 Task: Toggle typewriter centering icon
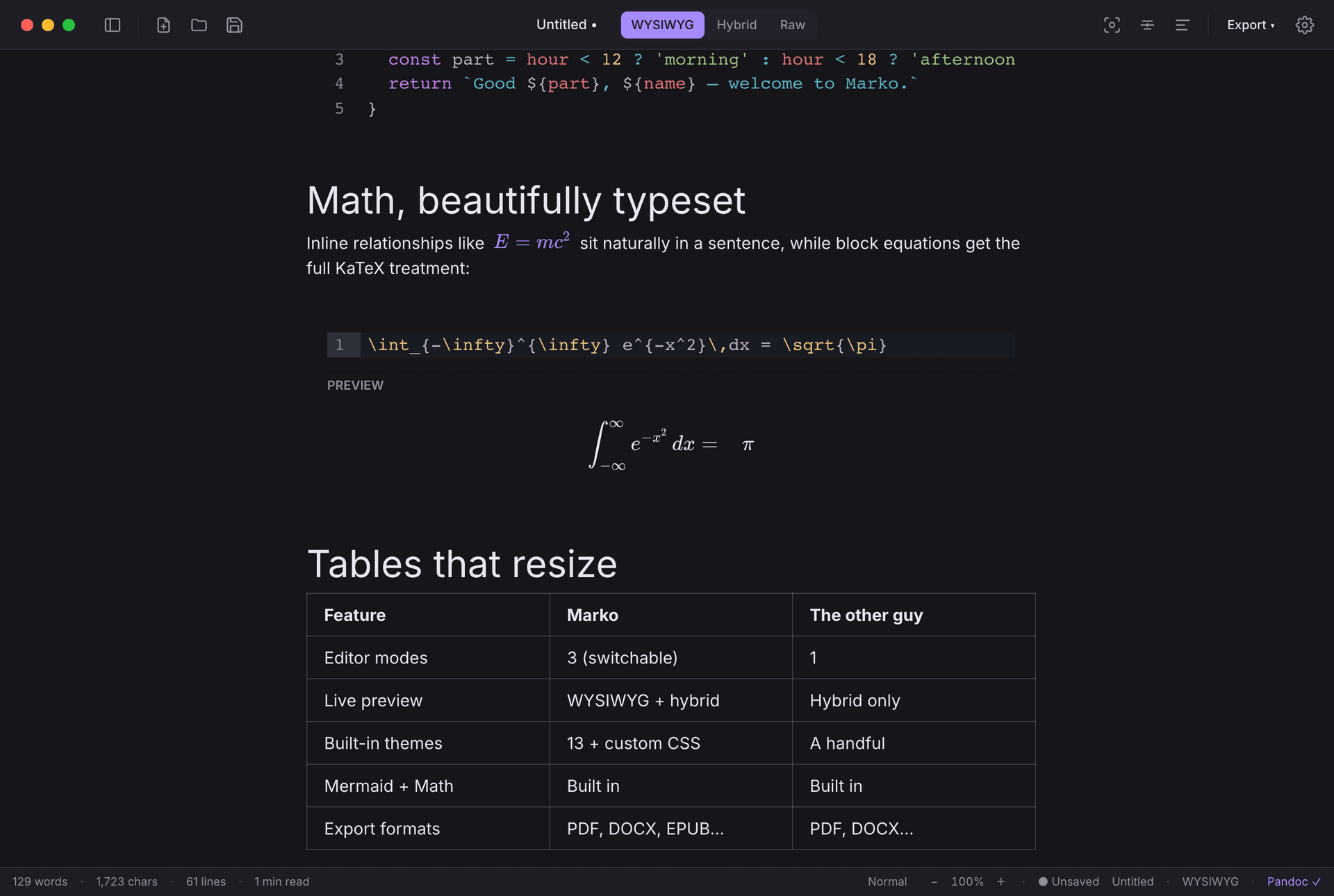(1147, 25)
